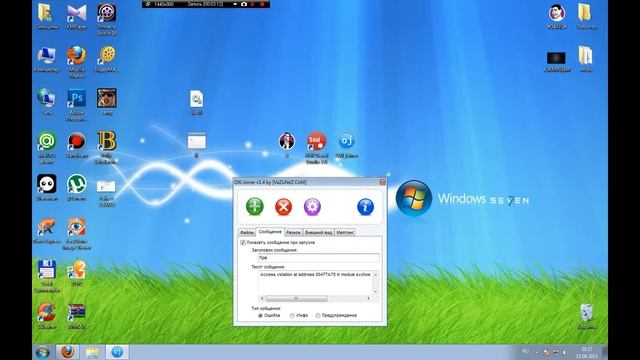Open the last tab after Внешний вид

[345, 232]
